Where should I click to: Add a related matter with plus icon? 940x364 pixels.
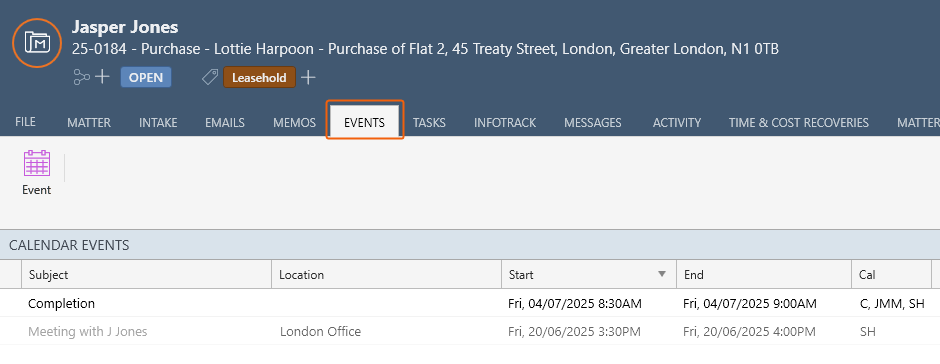tap(103, 77)
